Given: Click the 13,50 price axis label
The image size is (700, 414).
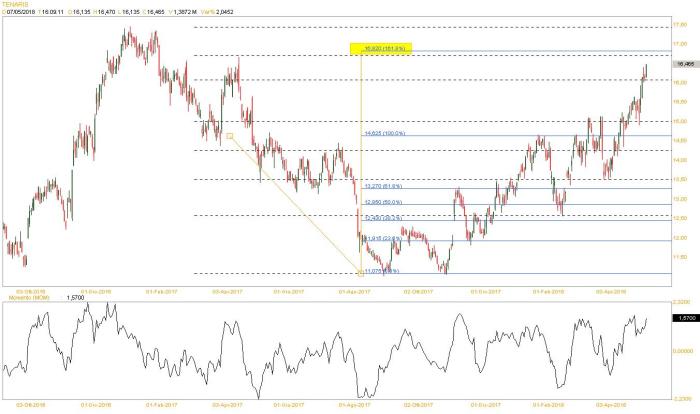Looking at the screenshot, I should click(681, 179).
